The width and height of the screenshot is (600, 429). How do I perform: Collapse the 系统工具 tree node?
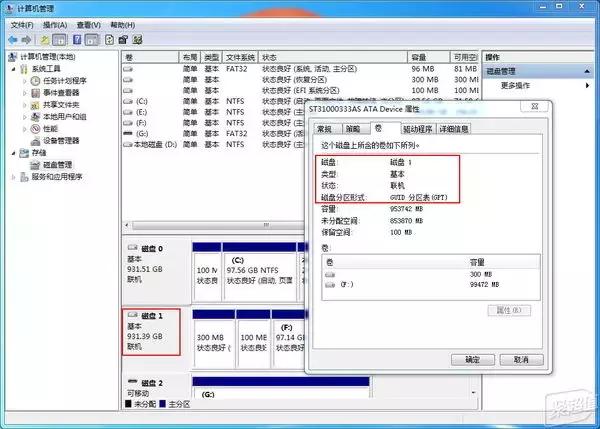(x=14, y=69)
